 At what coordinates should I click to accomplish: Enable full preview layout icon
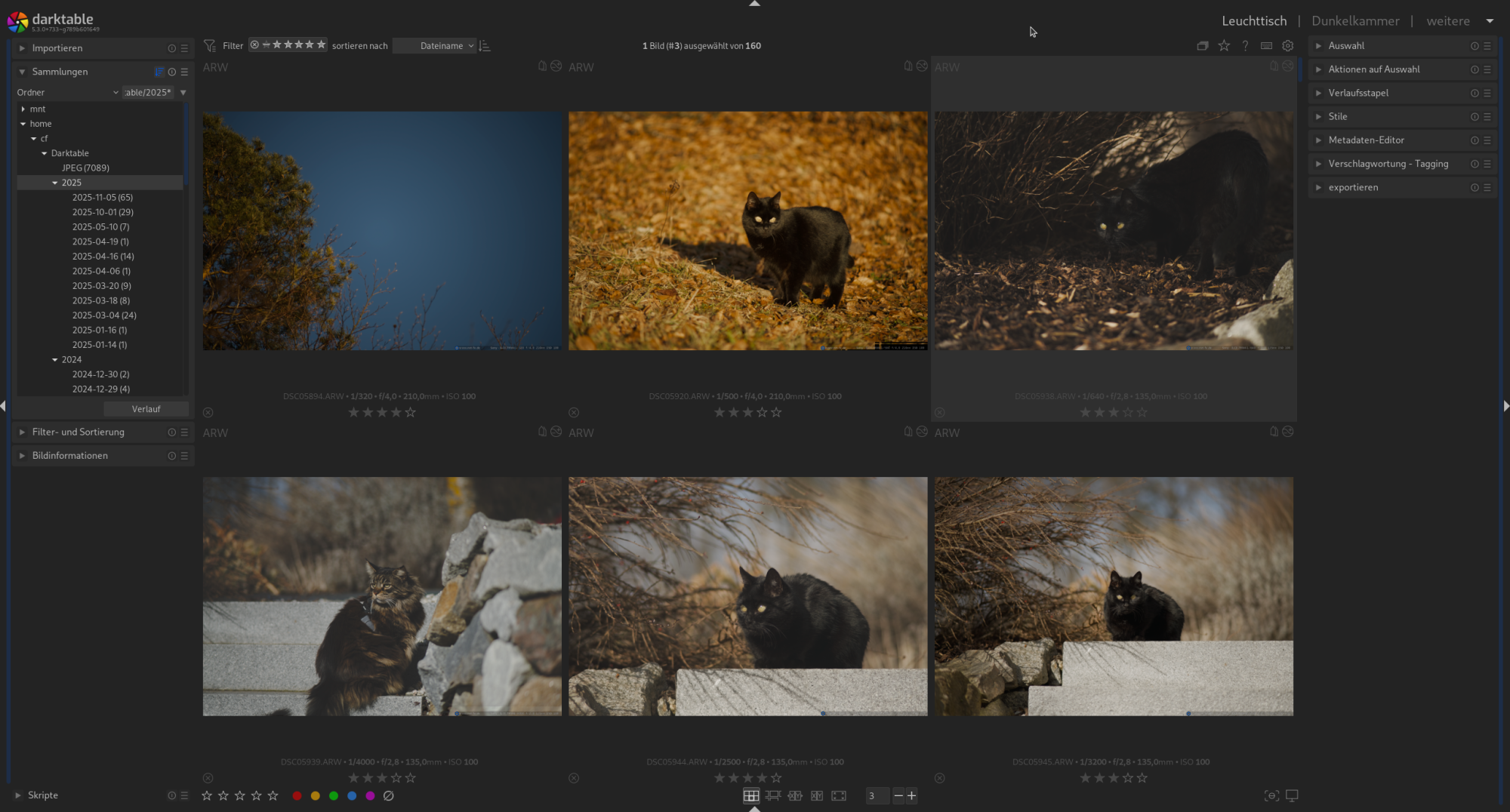coord(839,795)
